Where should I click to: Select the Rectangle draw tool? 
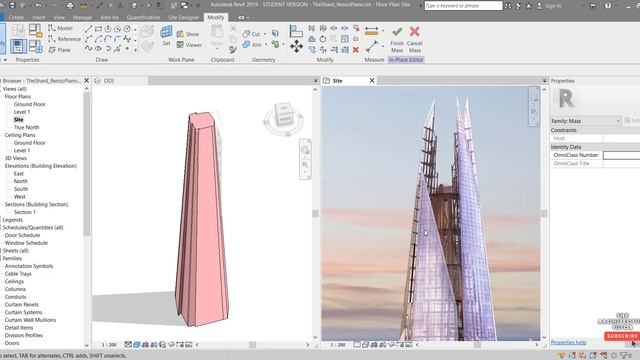coord(98,29)
